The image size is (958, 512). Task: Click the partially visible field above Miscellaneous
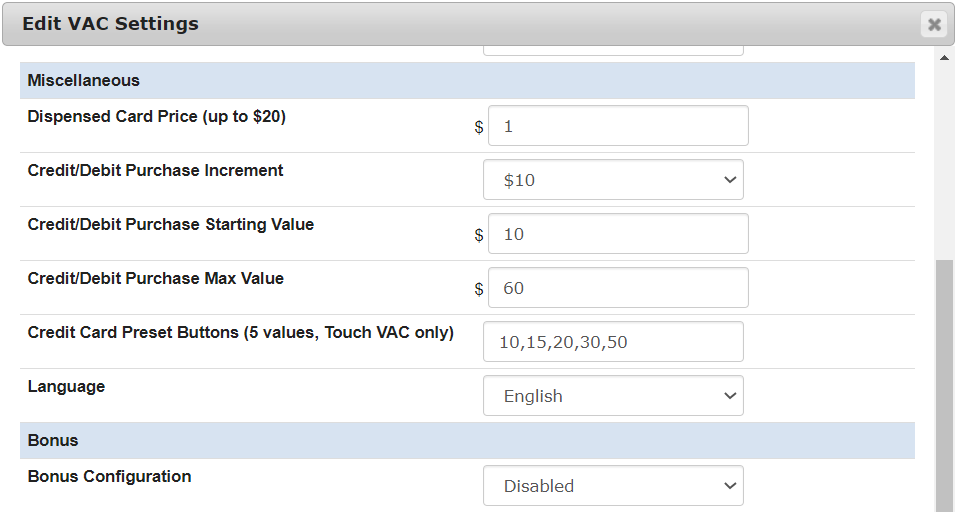point(613,49)
